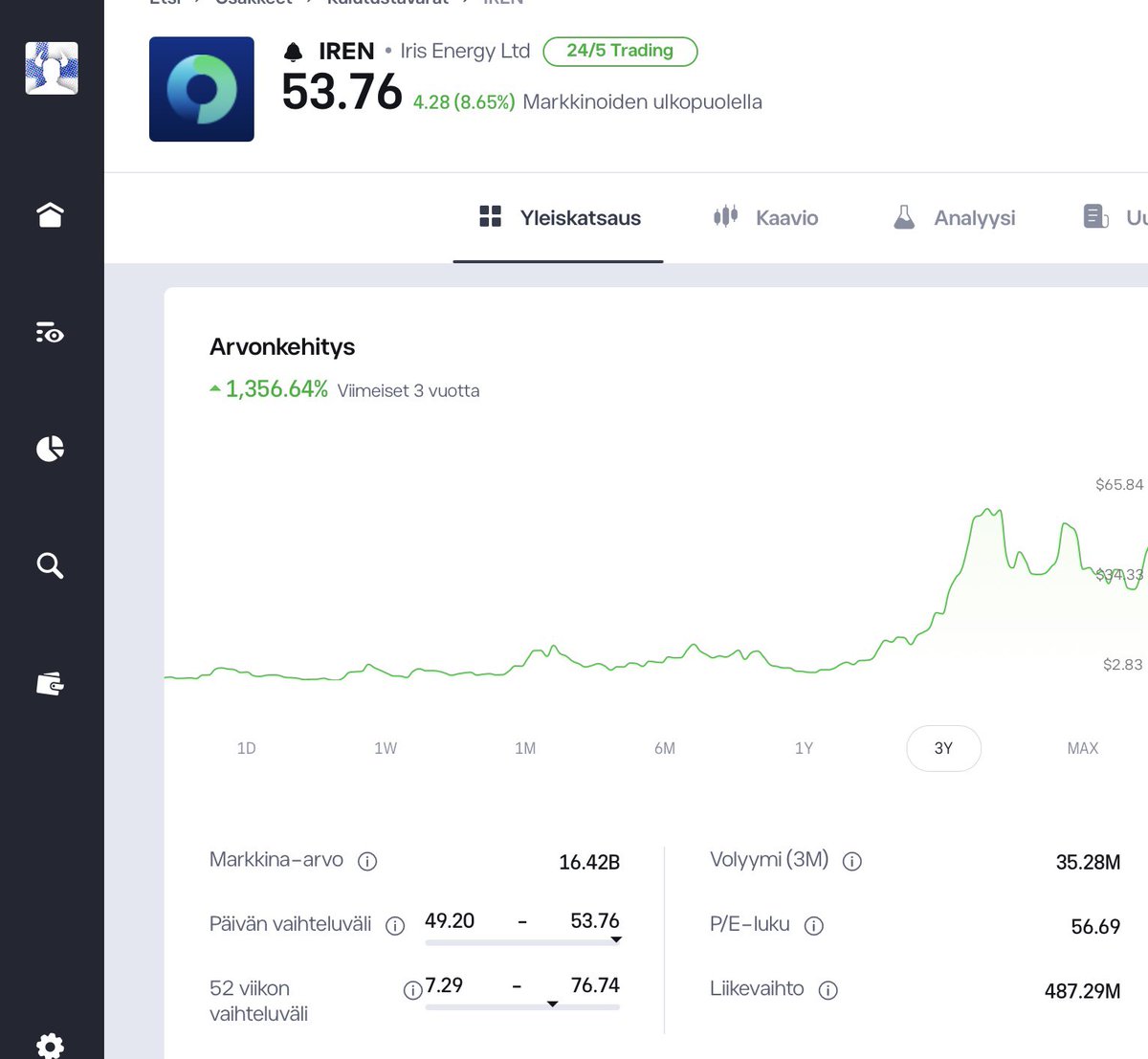Click the Arvonkehitys heading
The image size is (1148, 1059).
tap(282, 346)
